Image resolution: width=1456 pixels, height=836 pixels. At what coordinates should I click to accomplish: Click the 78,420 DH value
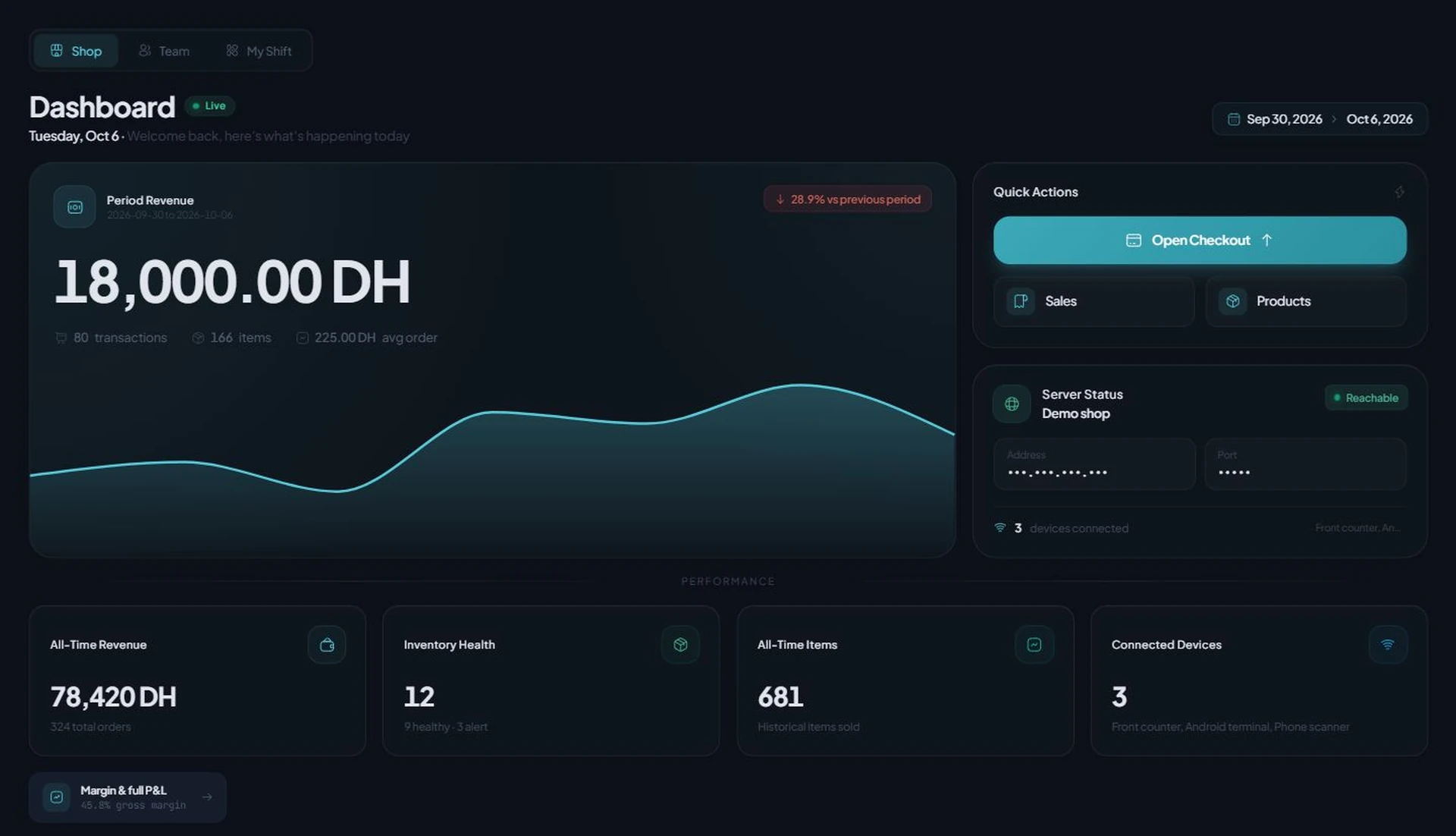pyautogui.click(x=113, y=696)
